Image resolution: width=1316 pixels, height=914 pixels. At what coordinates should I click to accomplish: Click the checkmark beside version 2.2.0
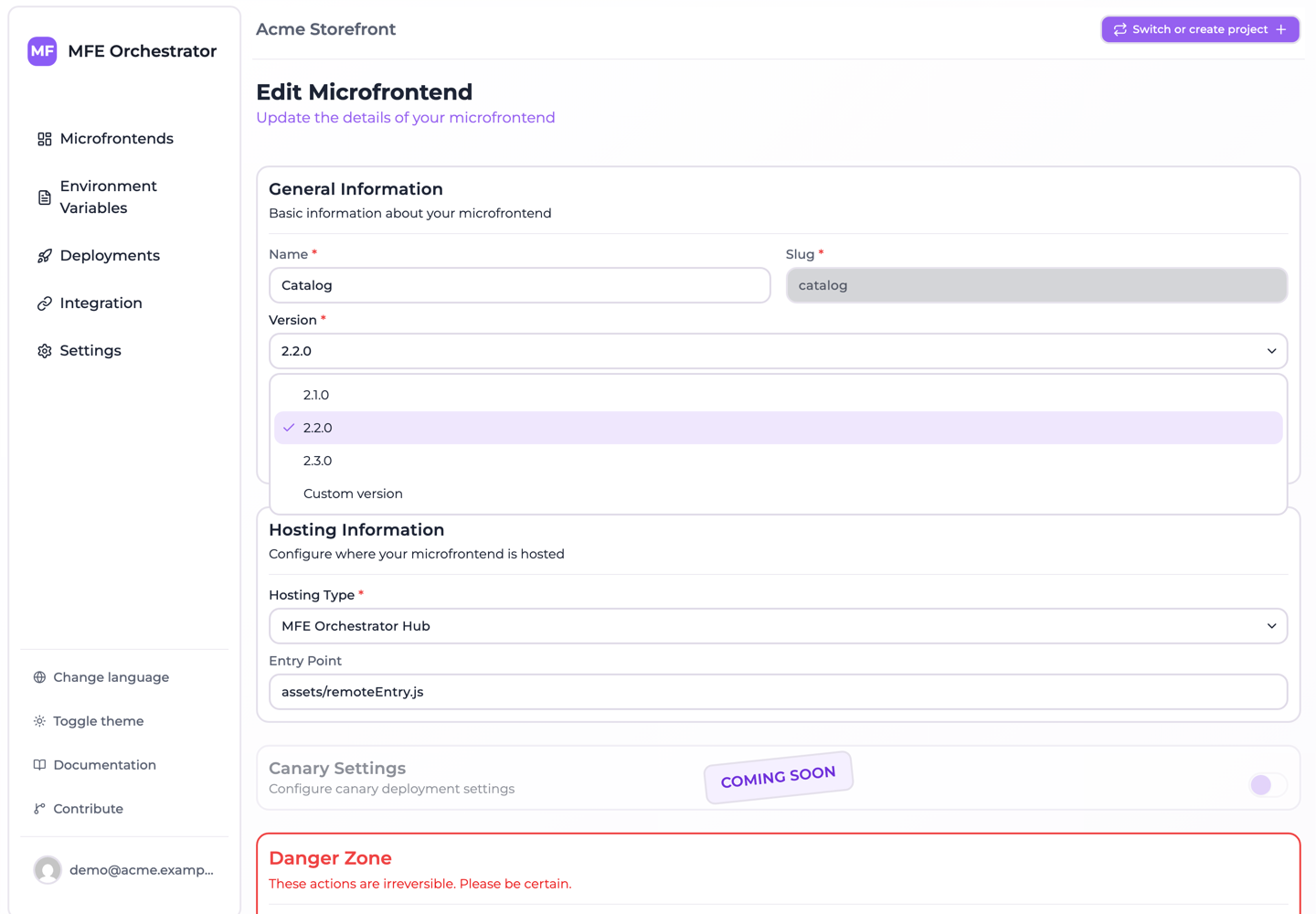click(289, 428)
